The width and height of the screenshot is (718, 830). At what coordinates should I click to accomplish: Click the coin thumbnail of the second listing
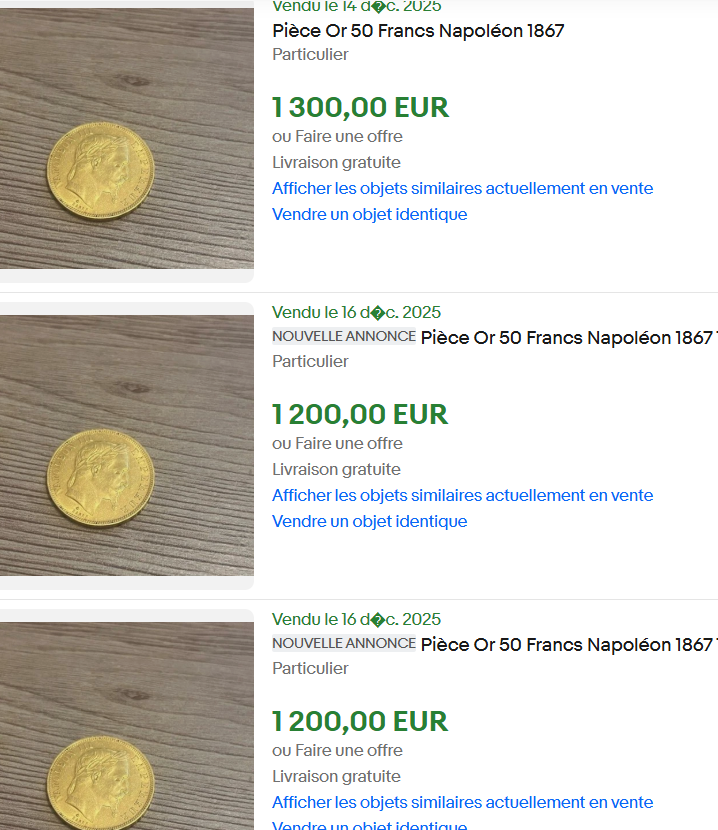tap(126, 445)
